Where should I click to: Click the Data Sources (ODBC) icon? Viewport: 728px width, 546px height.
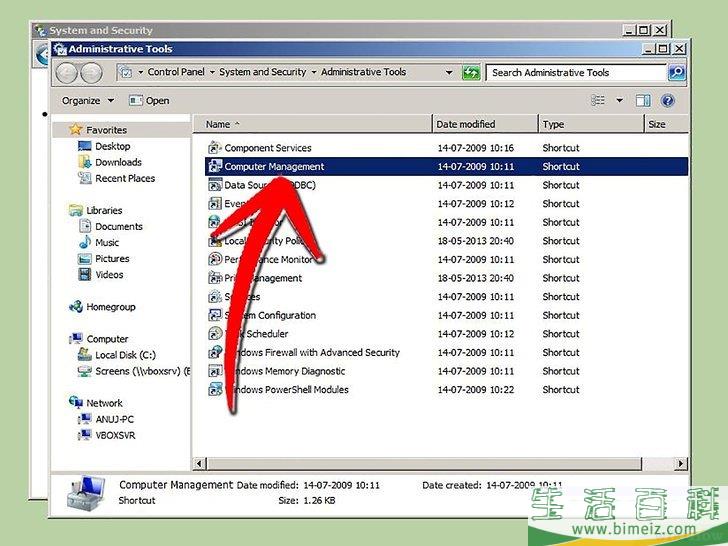pyautogui.click(x=214, y=185)
